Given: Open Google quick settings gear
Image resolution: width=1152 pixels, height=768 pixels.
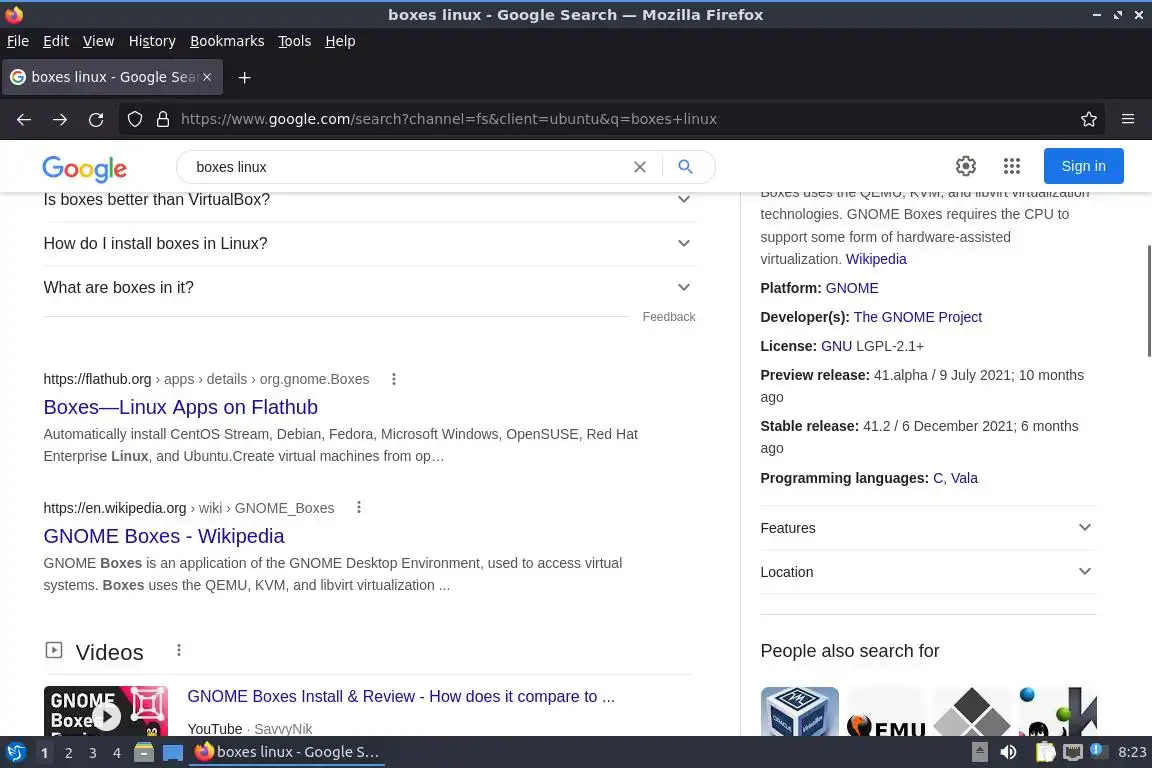Looking at the screenshot, I should pos(965,166).
